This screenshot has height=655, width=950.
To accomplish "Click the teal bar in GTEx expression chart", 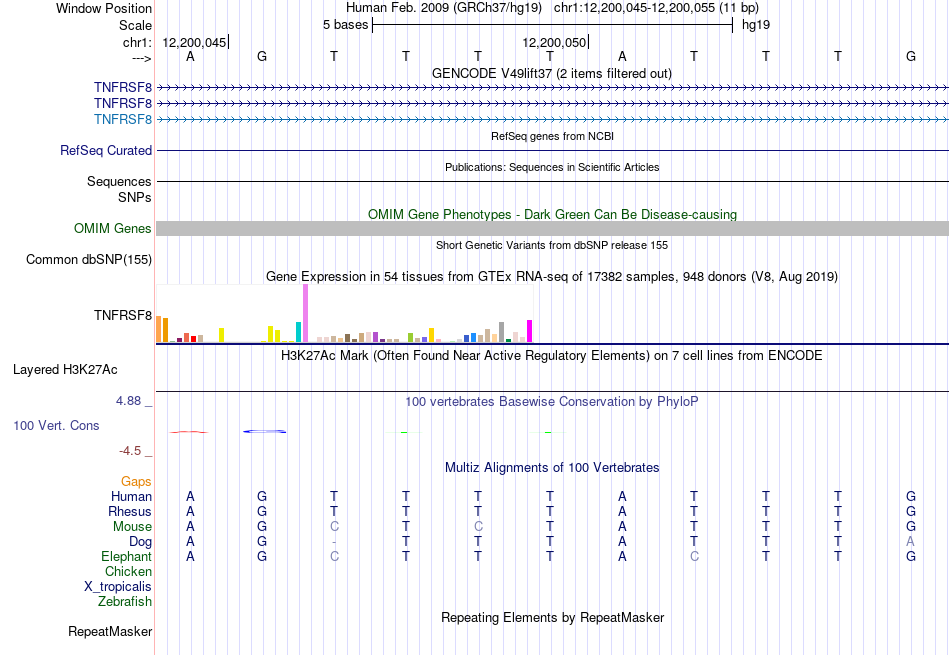I will [298, 332].
